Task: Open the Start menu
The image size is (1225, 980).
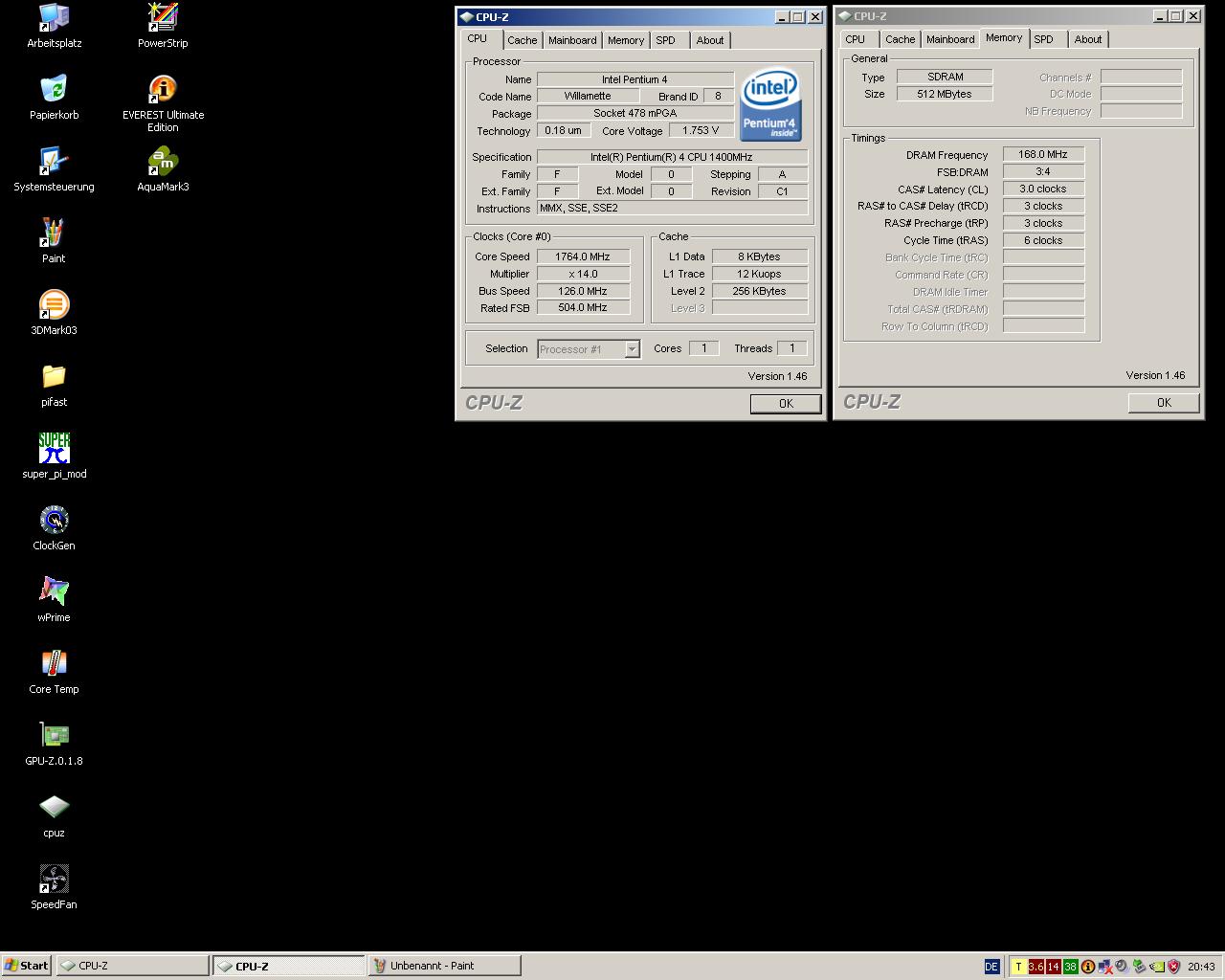Action: (26, 966)
